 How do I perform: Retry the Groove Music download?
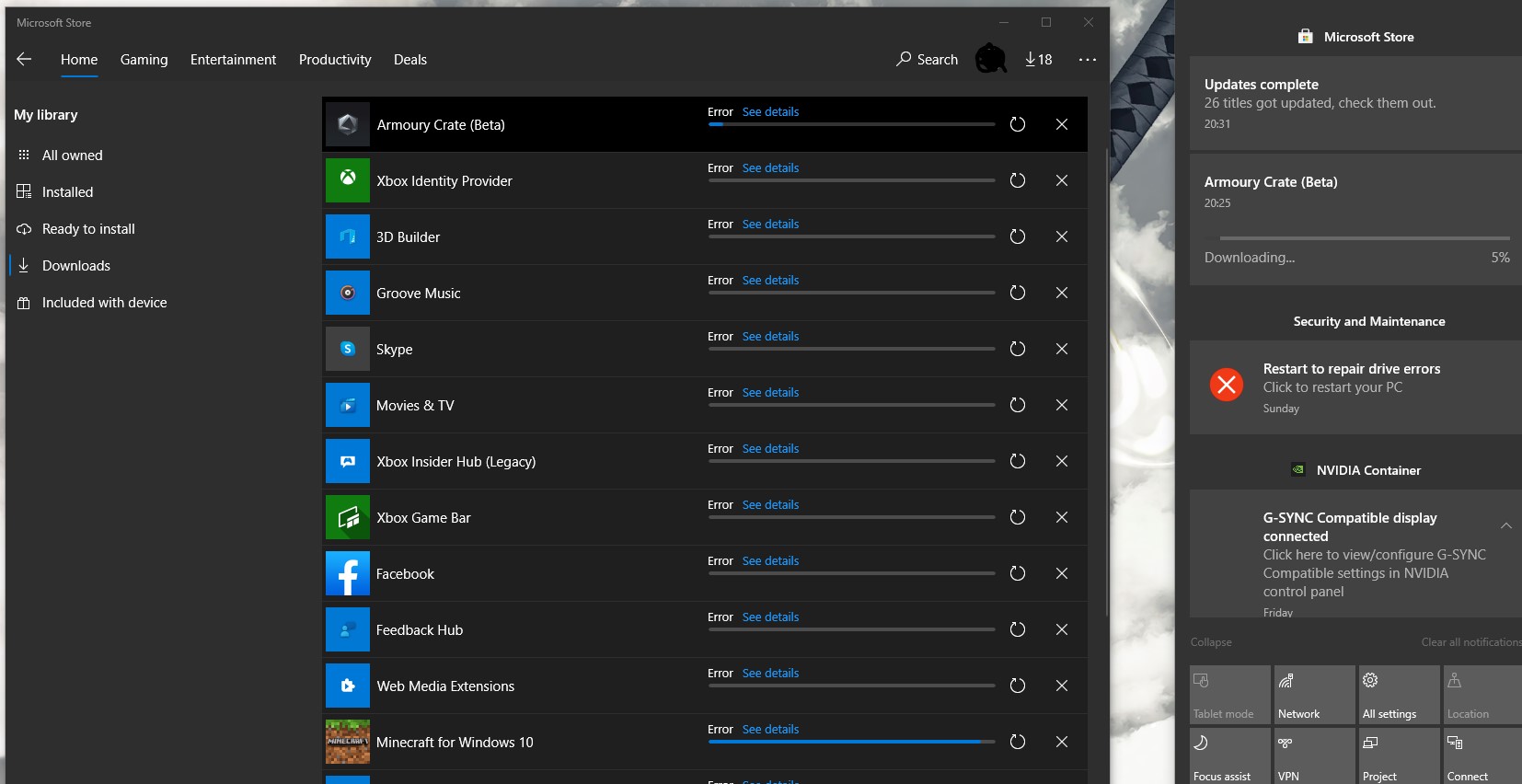tap(1017, 293)
